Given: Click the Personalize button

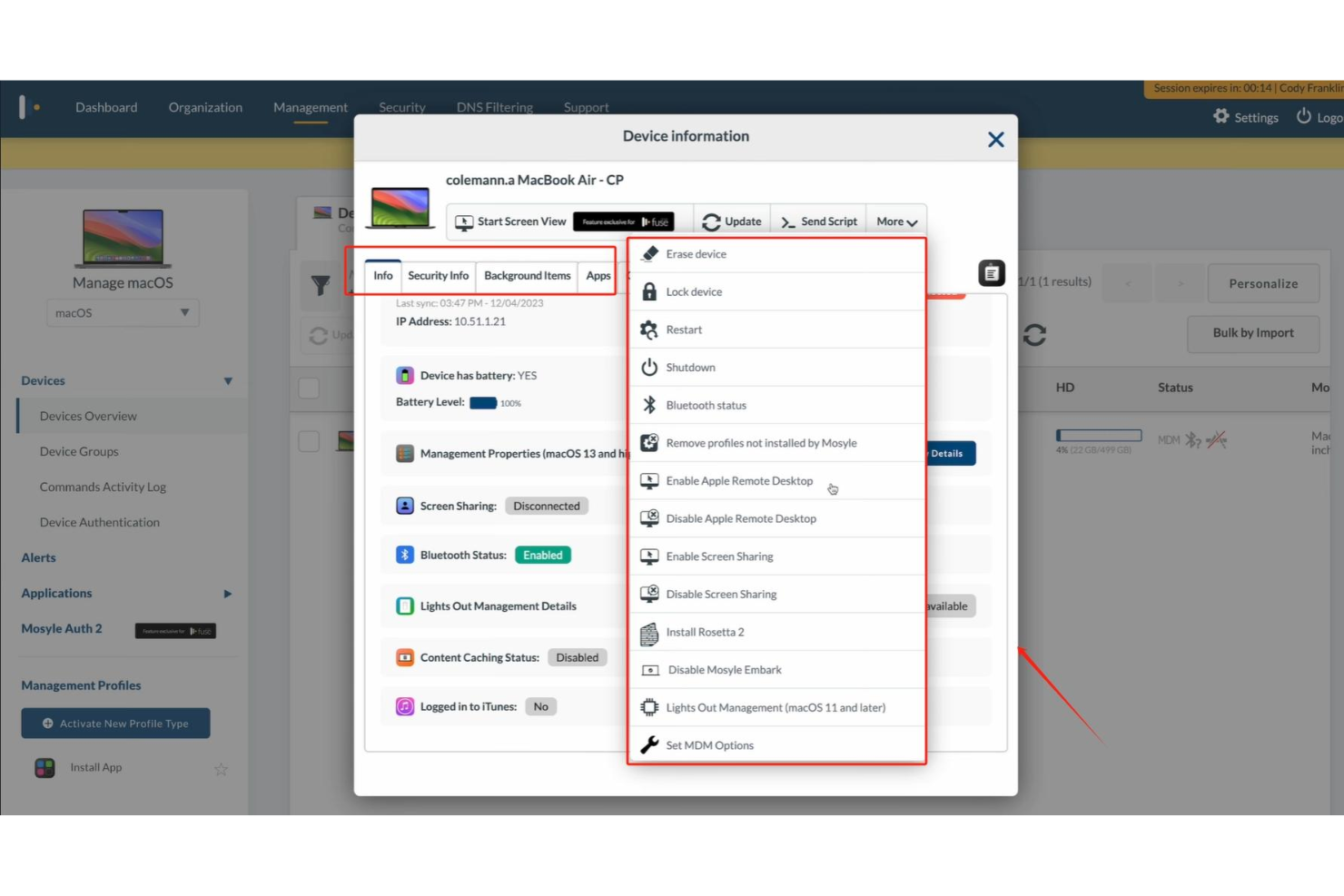Looking at the screenshot, I should [1263, 284].
